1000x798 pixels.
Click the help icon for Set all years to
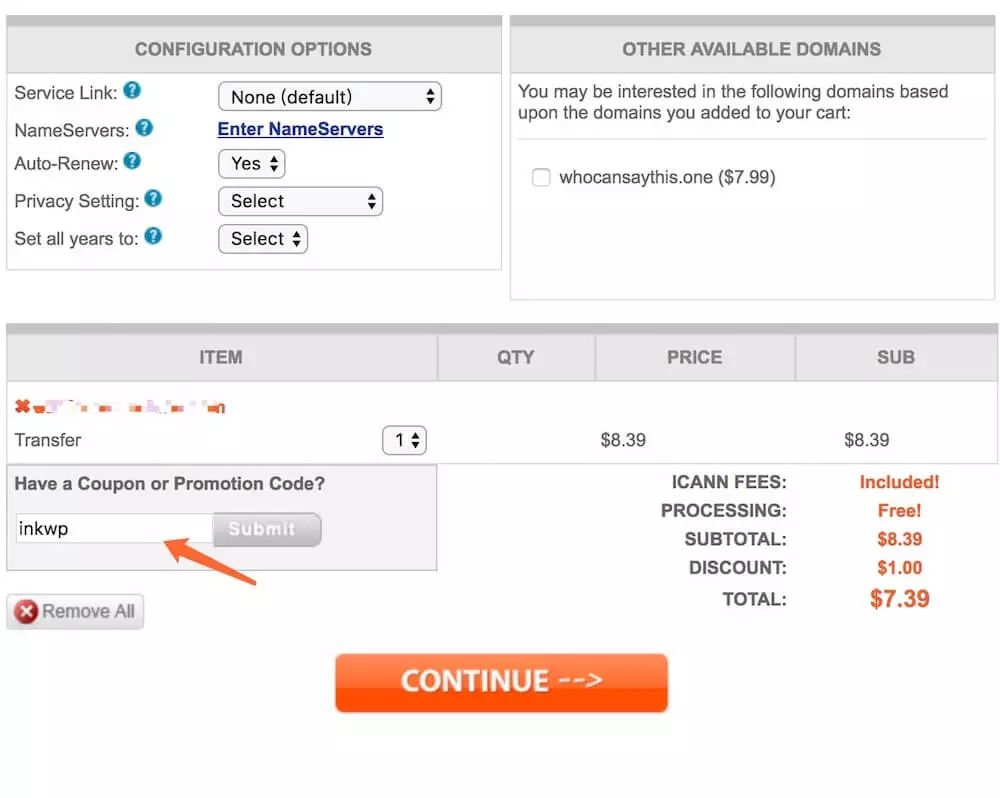tap(153, 237)
